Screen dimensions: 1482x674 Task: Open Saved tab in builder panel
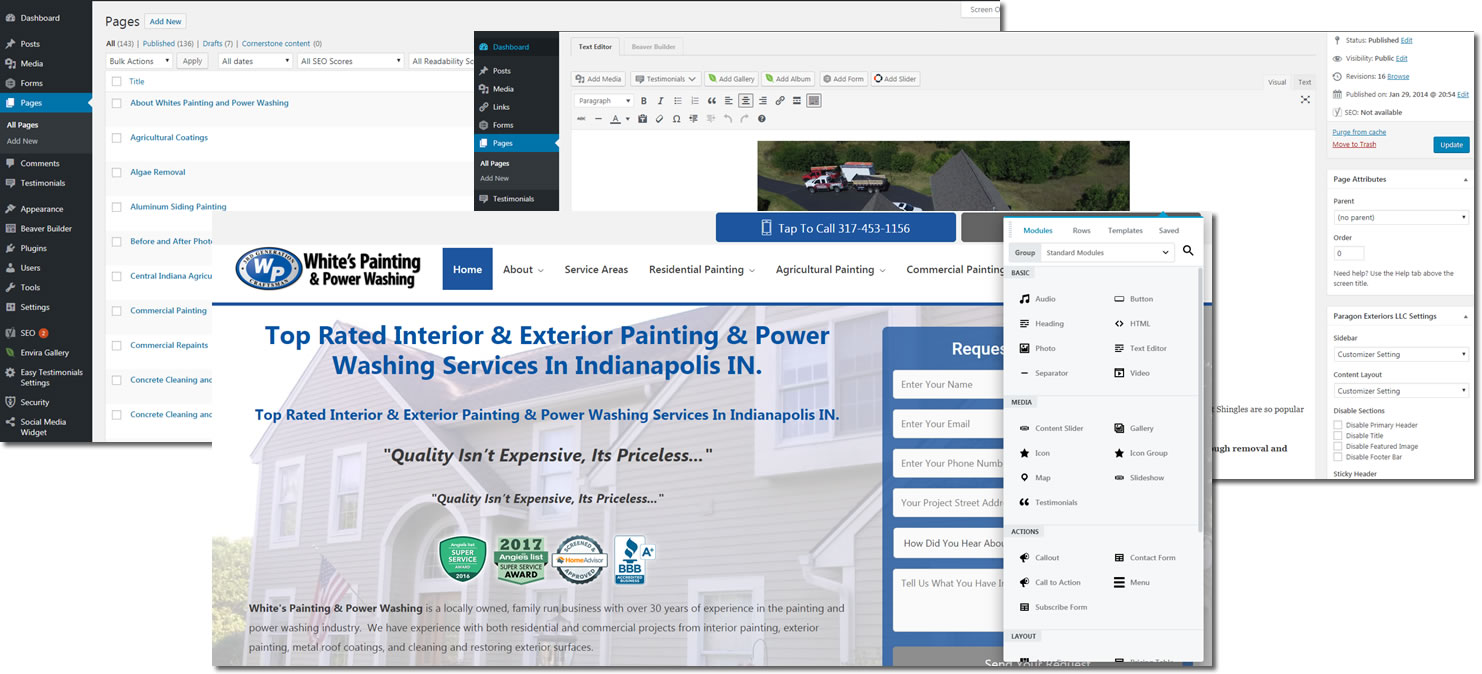(1168, 230)
